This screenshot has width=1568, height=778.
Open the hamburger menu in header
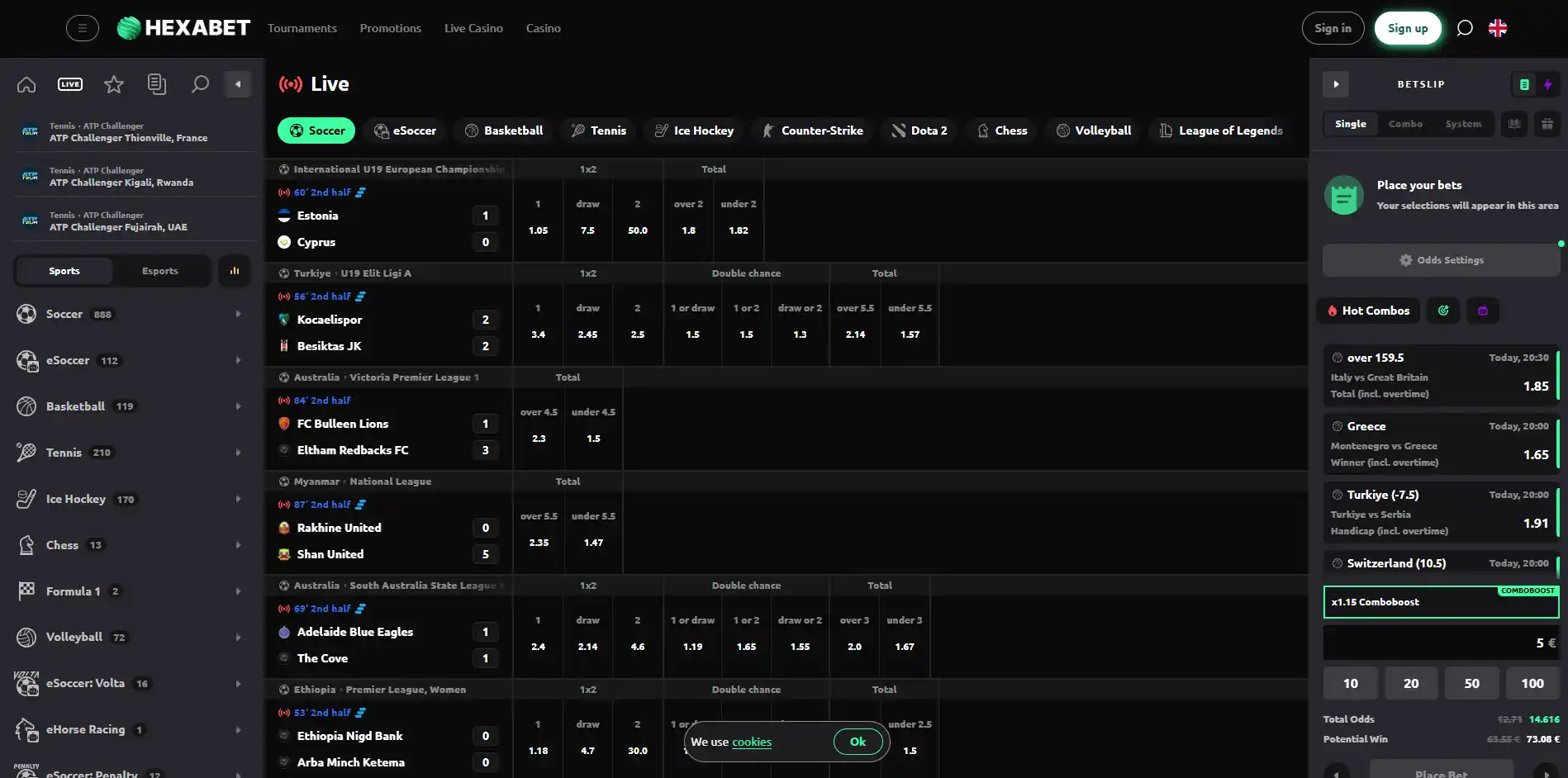coord(83,28)
